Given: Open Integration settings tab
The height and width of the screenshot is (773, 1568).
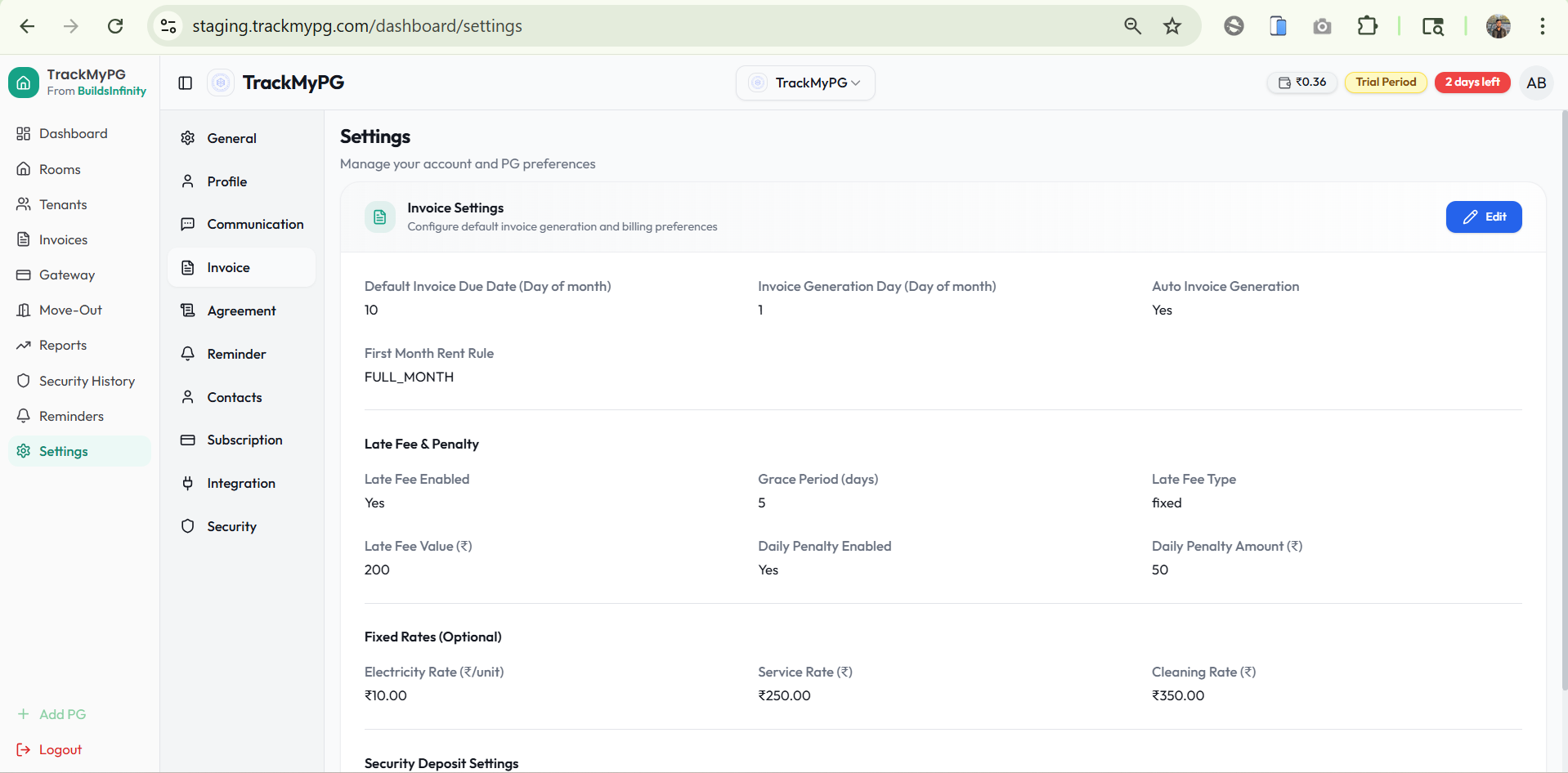Looking at the screenshot, I should (241, 483).
